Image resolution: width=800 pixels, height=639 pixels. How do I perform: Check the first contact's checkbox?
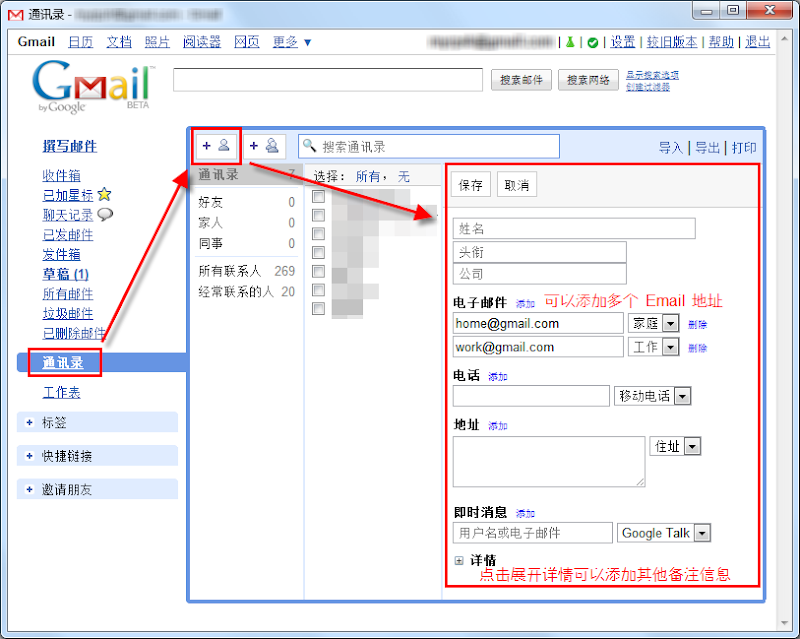click(x=316, y=196)
